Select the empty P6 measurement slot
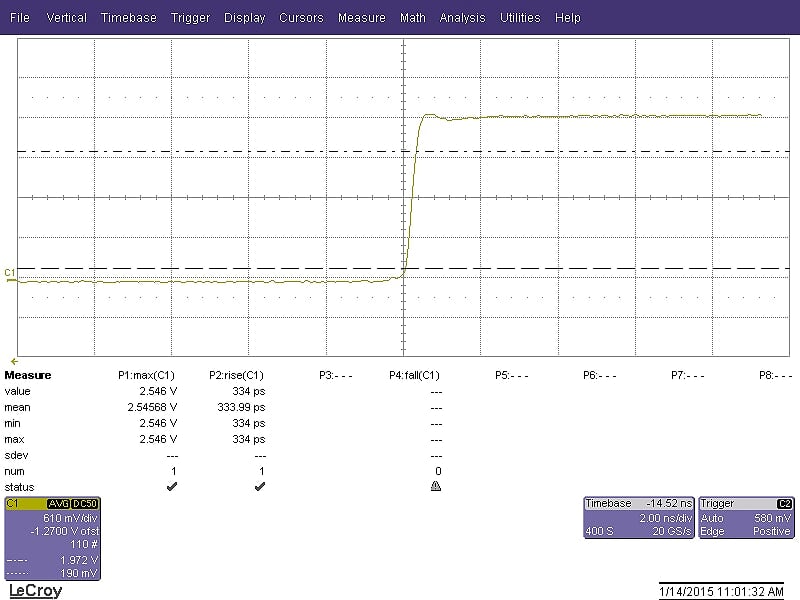The width and height of the screenshot is (800, 600). click(x=599, y=376)
